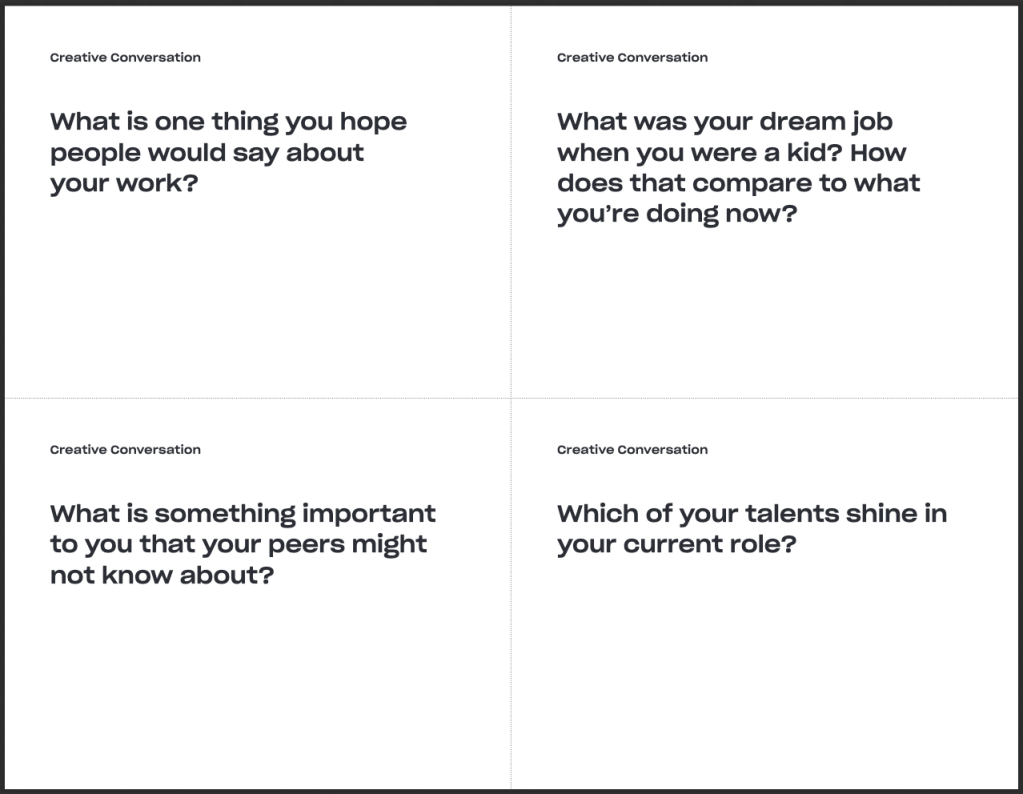Click the bottom-right card's 'Creative Conversation' label
The height and width of the screenshot is (794, 1023).
[x=632, y=449]
